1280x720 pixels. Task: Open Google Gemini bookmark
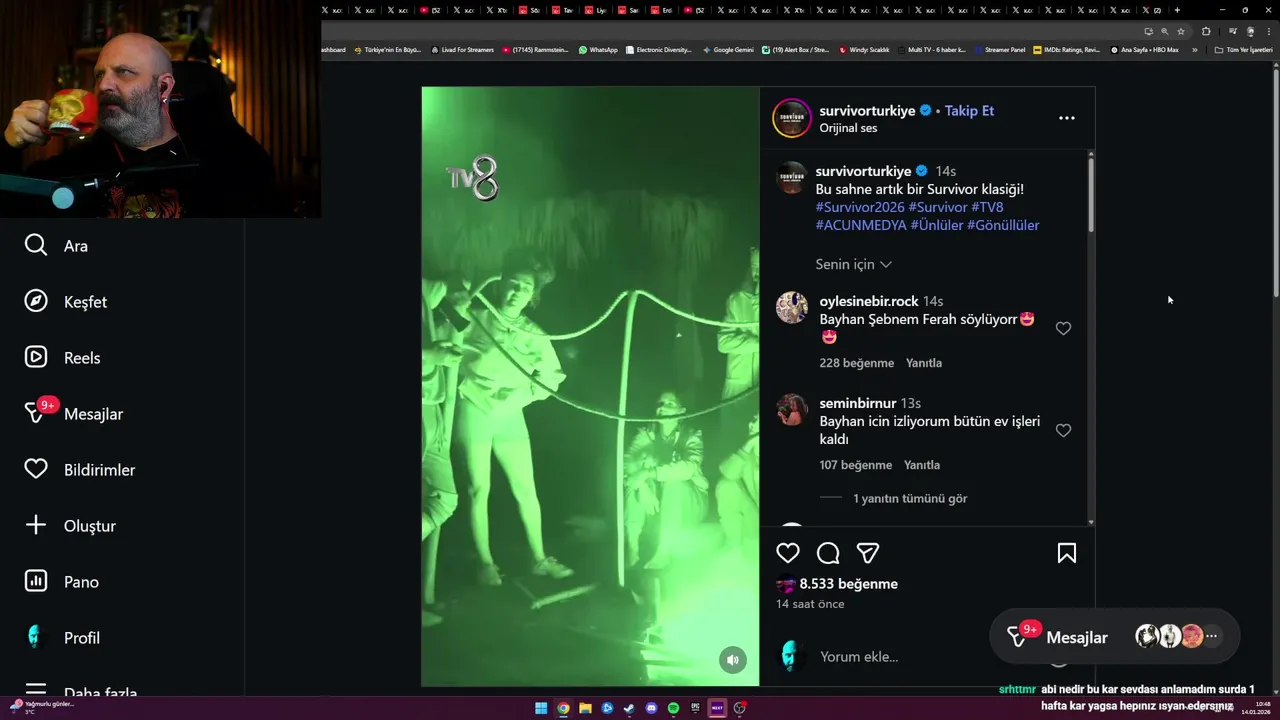click(728, 49)
